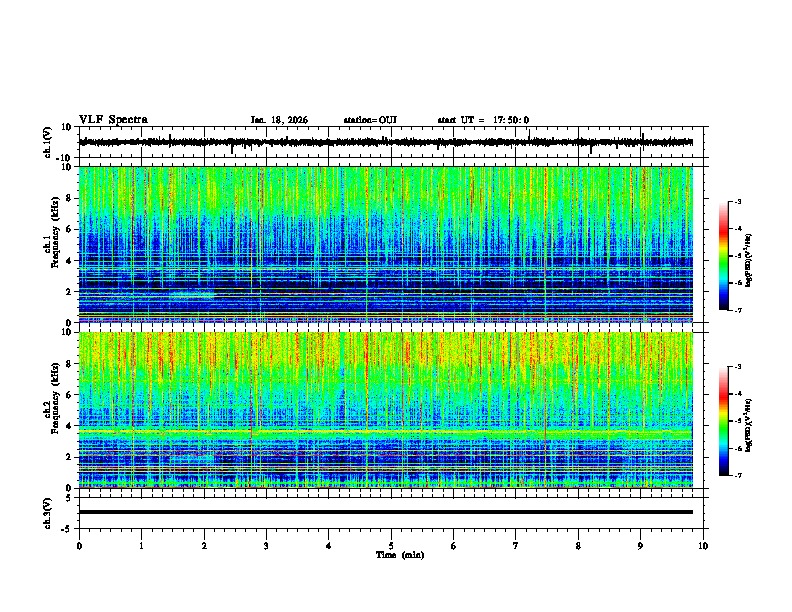Click the ch.1 colorbar log(PSD) units label
The width and height of the screenshot is (792, 612).
pyautogui.click(x=749, y=261)
